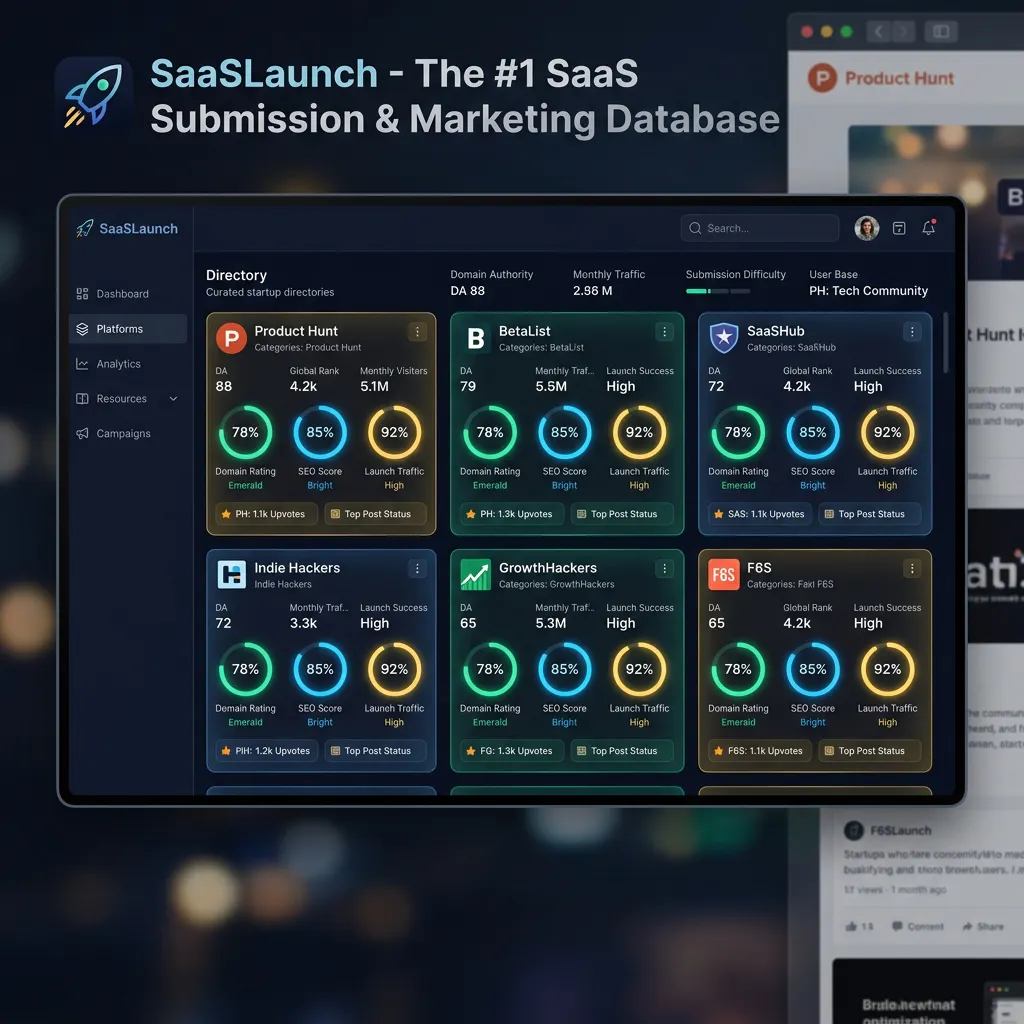Click Share in background browser post
Image resolution: width=1024 pixels, height=1024 pixels.
[983, 926]
